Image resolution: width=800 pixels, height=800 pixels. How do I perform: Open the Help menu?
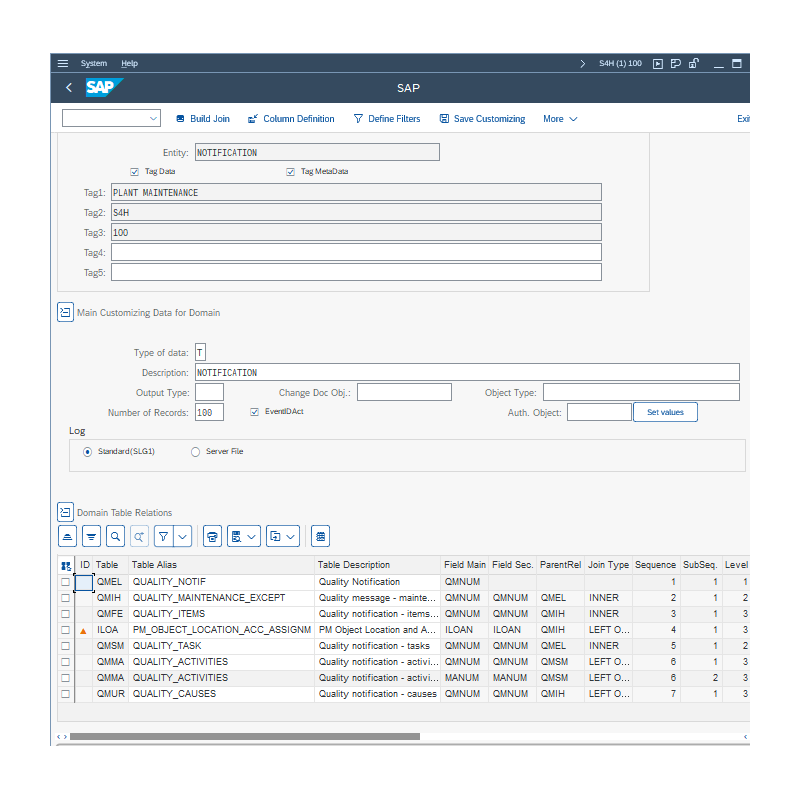click(129, 63)
